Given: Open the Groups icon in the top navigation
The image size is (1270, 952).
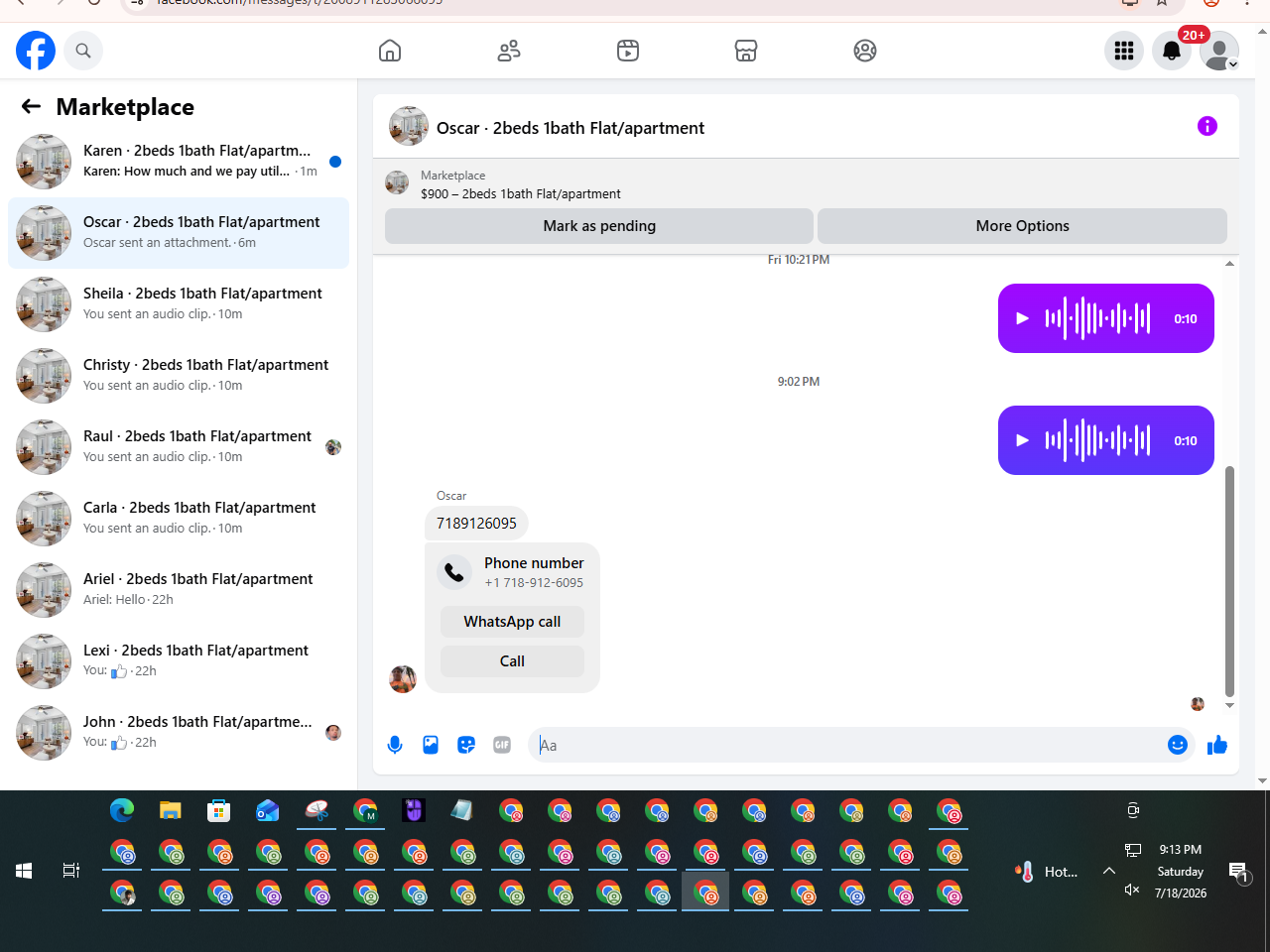Looking at the screenshot, I should click(x=865, y=51).
